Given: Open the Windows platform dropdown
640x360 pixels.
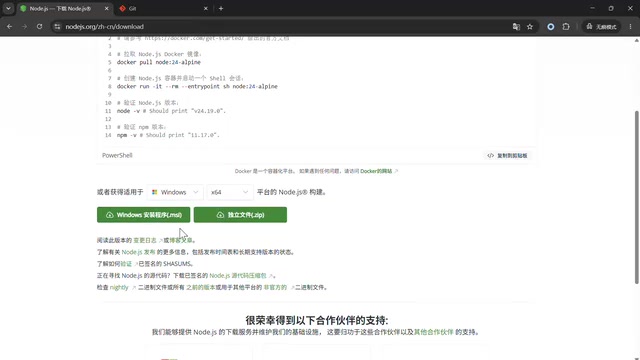Looking at the screenshot, I should (x=175, y=192).
